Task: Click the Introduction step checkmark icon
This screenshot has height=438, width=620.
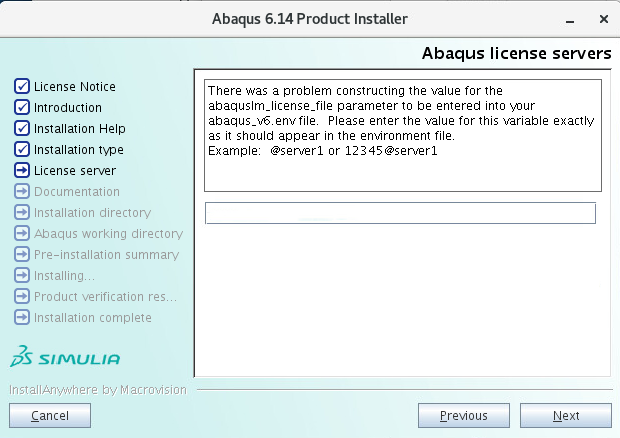Action: [22, 107]
